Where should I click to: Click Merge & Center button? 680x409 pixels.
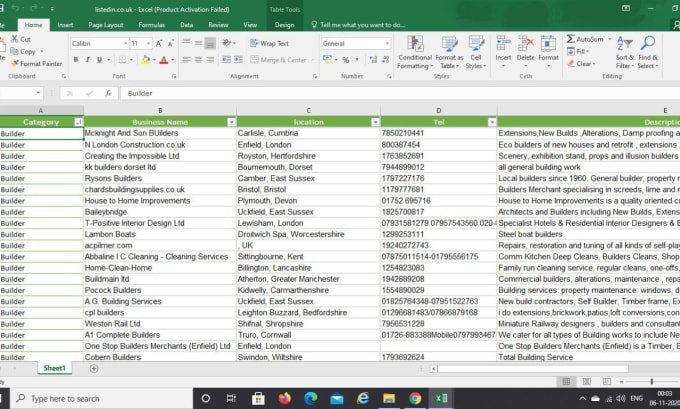coord(278,60)
